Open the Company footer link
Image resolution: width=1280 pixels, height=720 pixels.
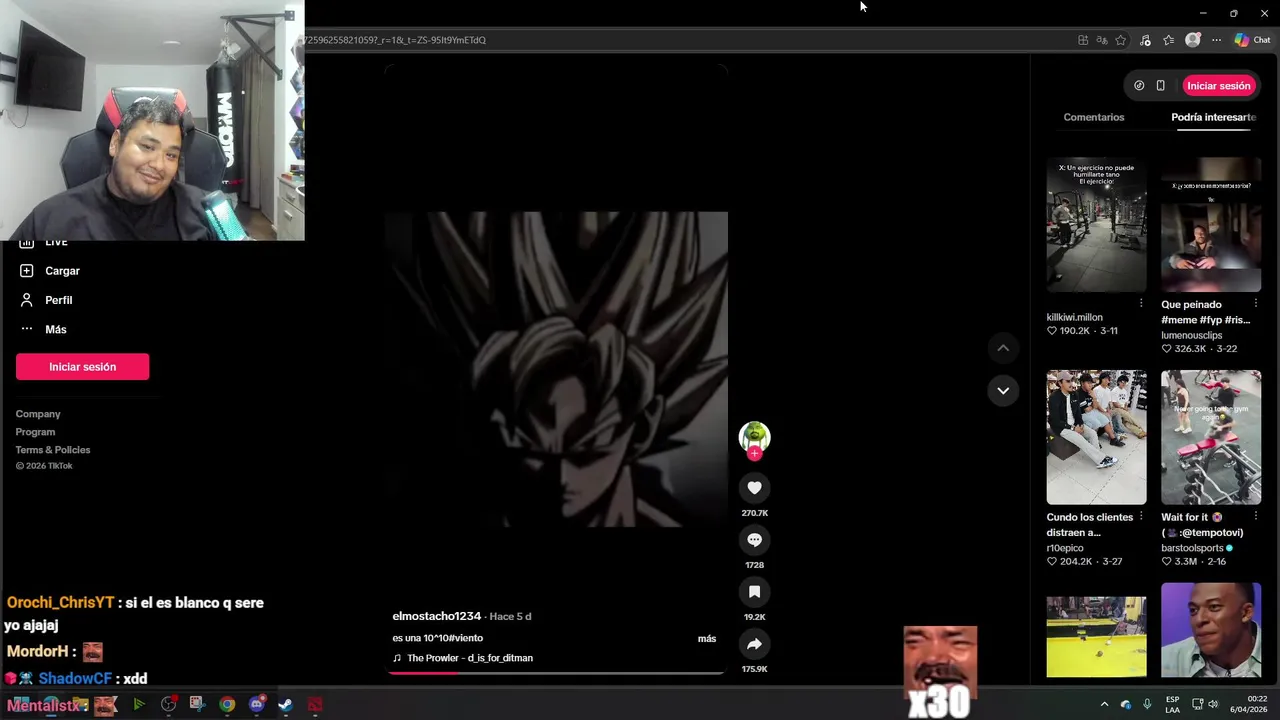(38, 414)
